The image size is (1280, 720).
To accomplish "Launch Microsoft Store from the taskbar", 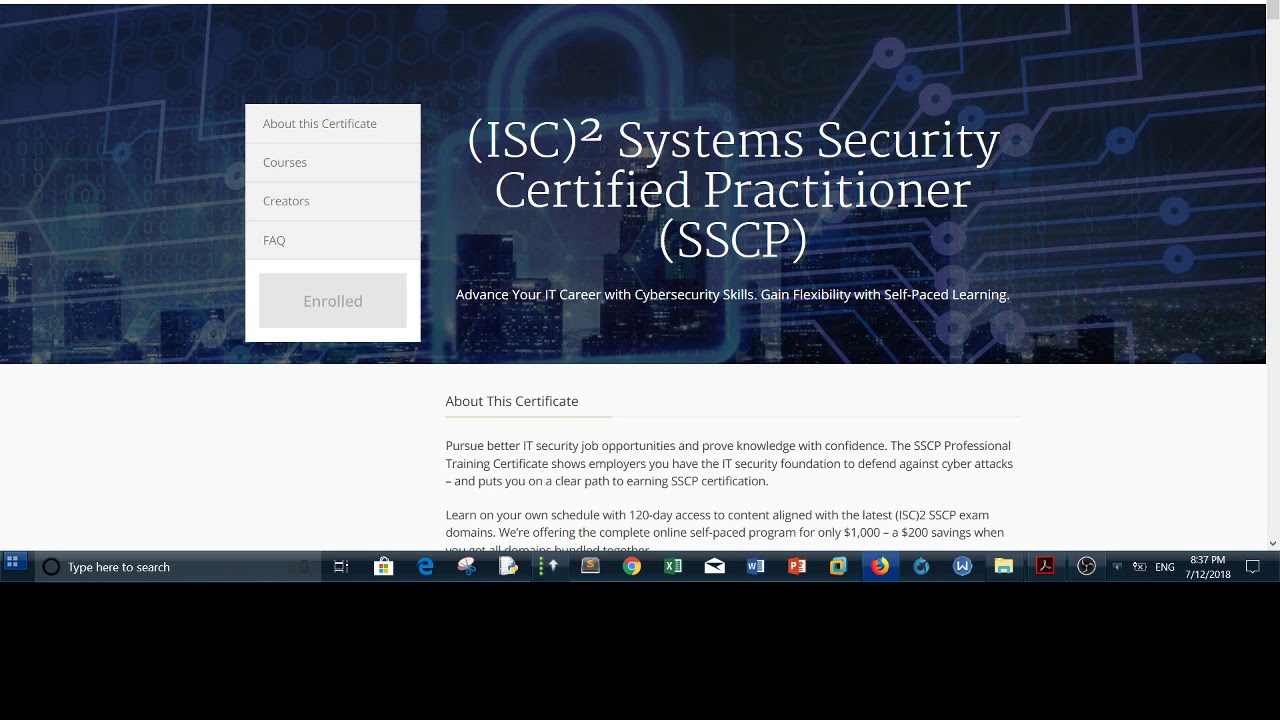I will [384, 567].
